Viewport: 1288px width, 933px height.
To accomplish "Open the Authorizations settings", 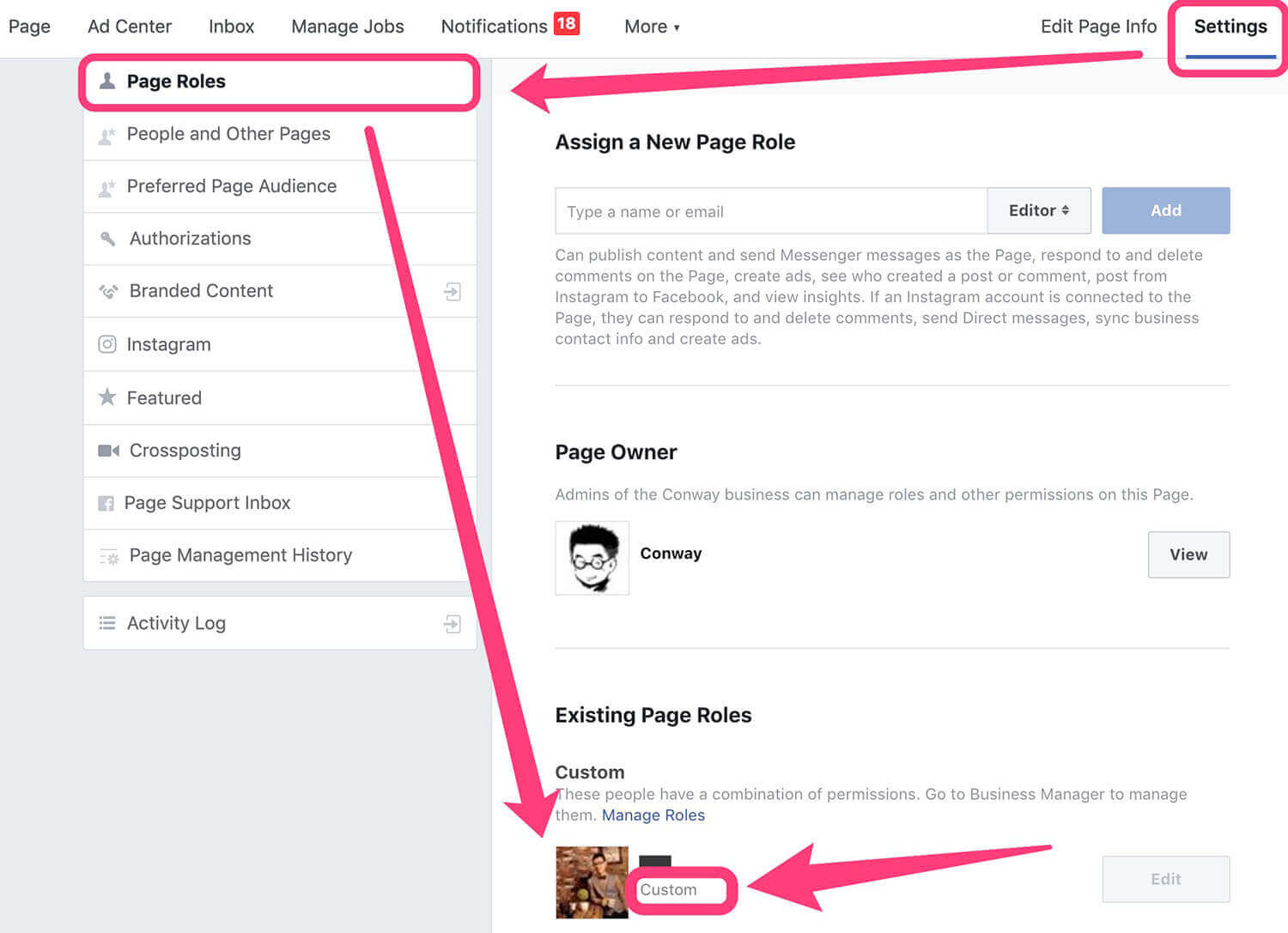I will pyautogui.click(x=280, y=239).
